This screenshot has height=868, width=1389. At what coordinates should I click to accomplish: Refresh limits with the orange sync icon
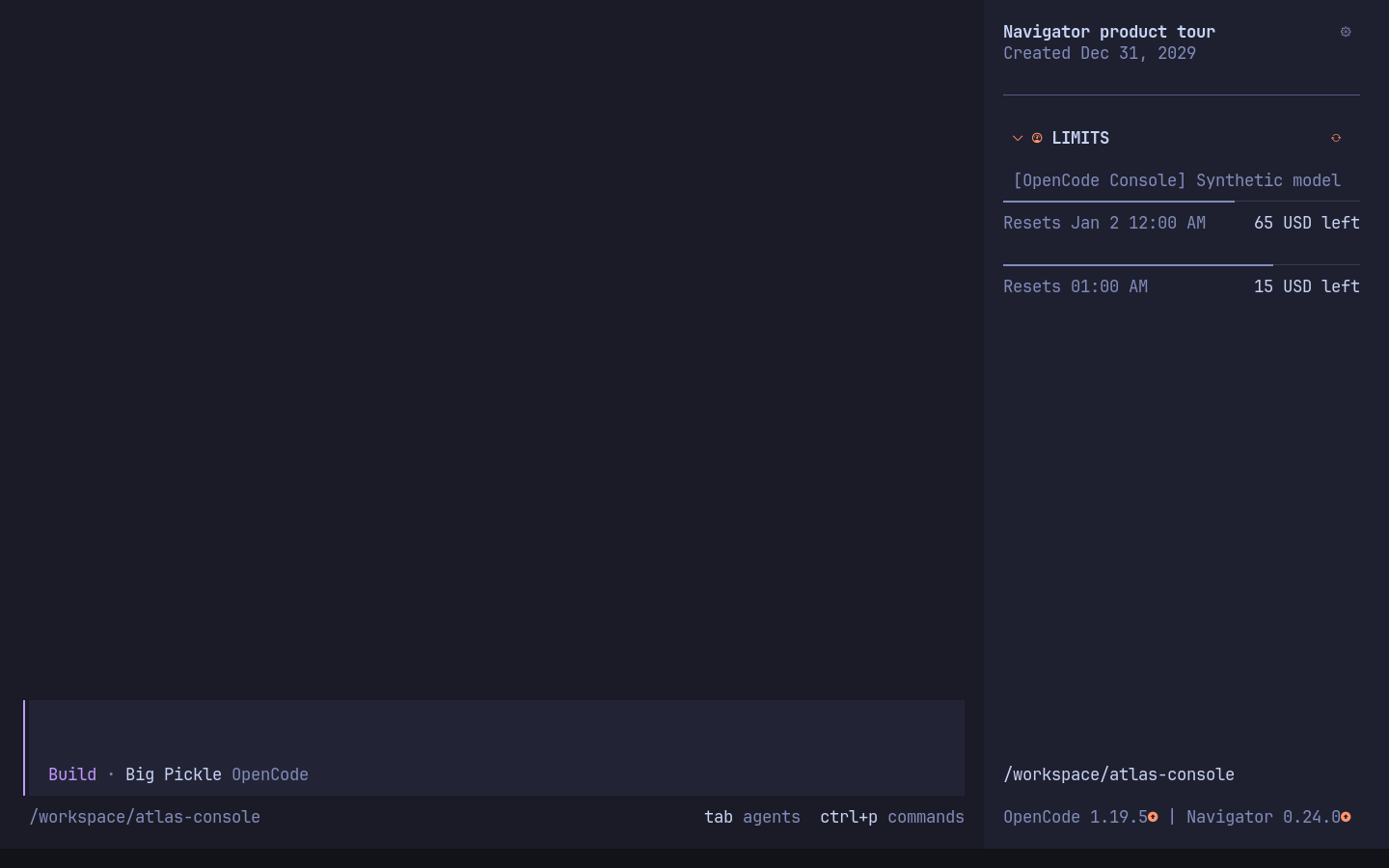click(x=1336, y=138)
